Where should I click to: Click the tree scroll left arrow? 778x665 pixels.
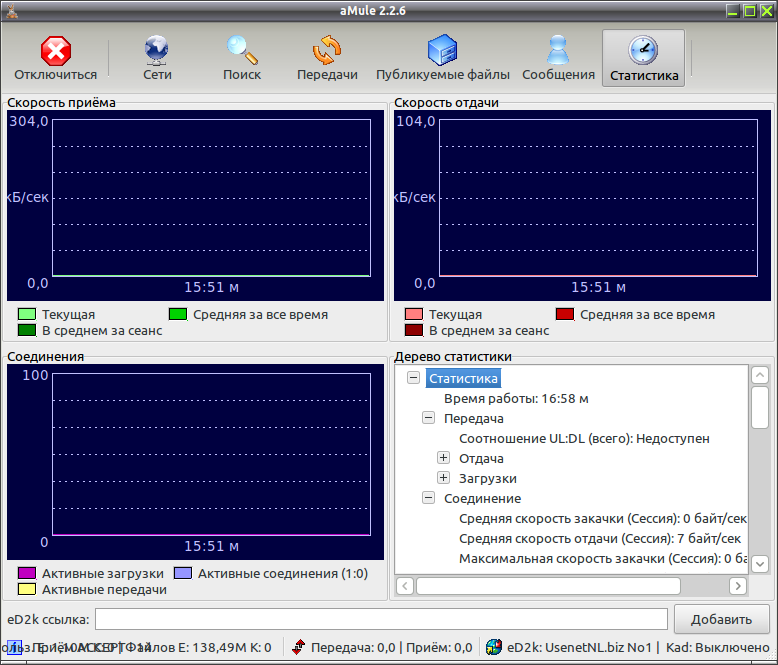405,586
